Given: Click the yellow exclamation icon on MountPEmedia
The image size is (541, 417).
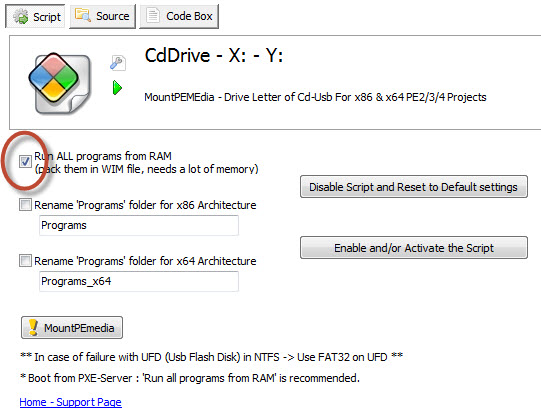Looking at the screenshot, I should pos(33,327).
